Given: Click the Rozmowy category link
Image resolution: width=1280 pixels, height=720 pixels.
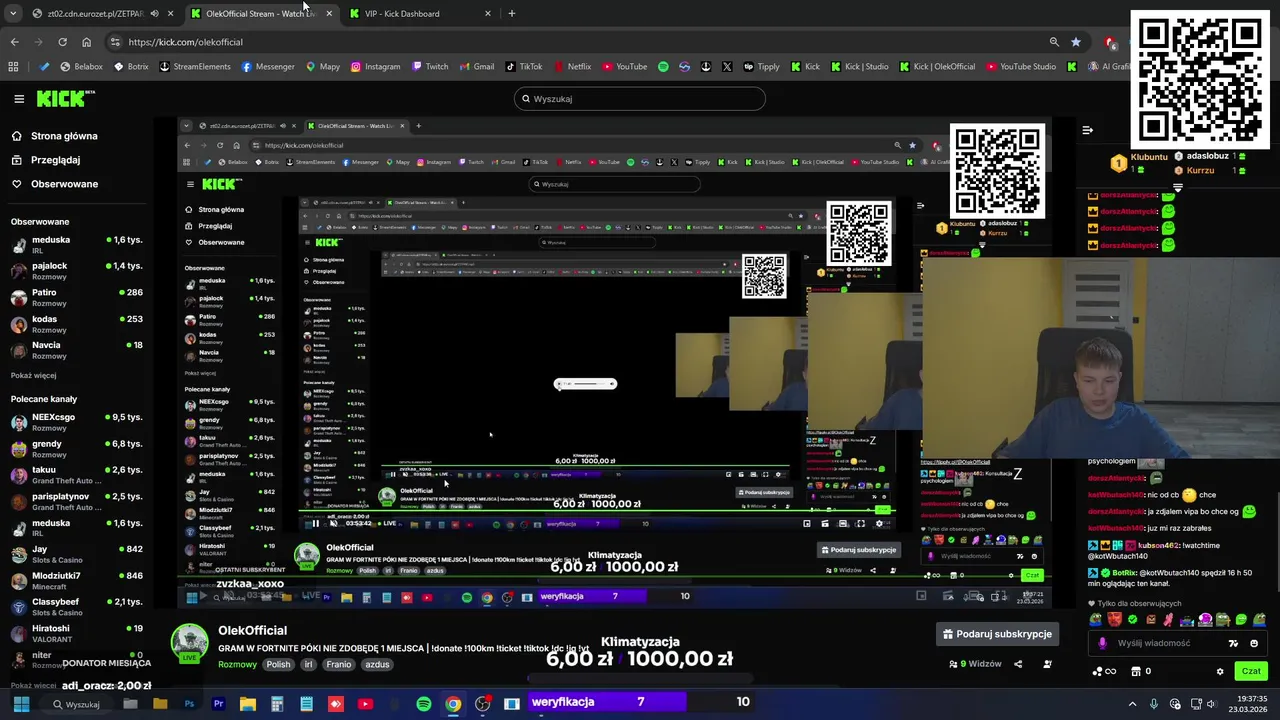Looking at the screenshot, I should coord(237,664).
